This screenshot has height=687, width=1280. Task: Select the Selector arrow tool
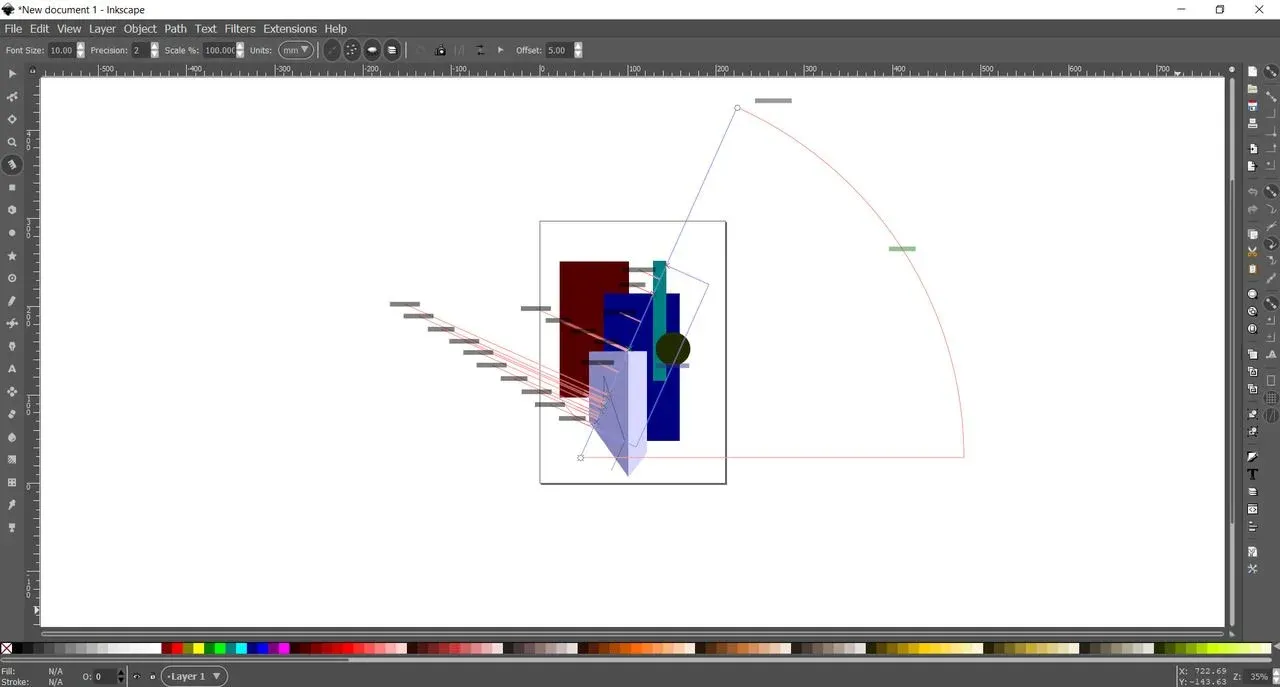[12, 73]
